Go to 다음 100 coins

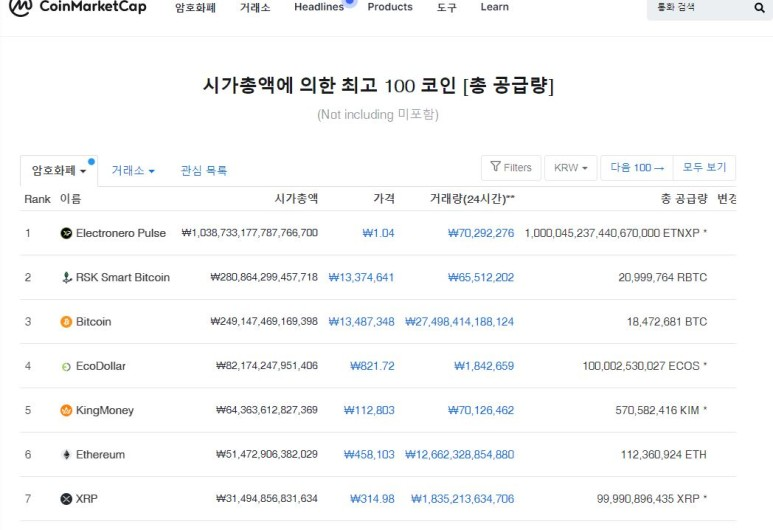[637, 168]
